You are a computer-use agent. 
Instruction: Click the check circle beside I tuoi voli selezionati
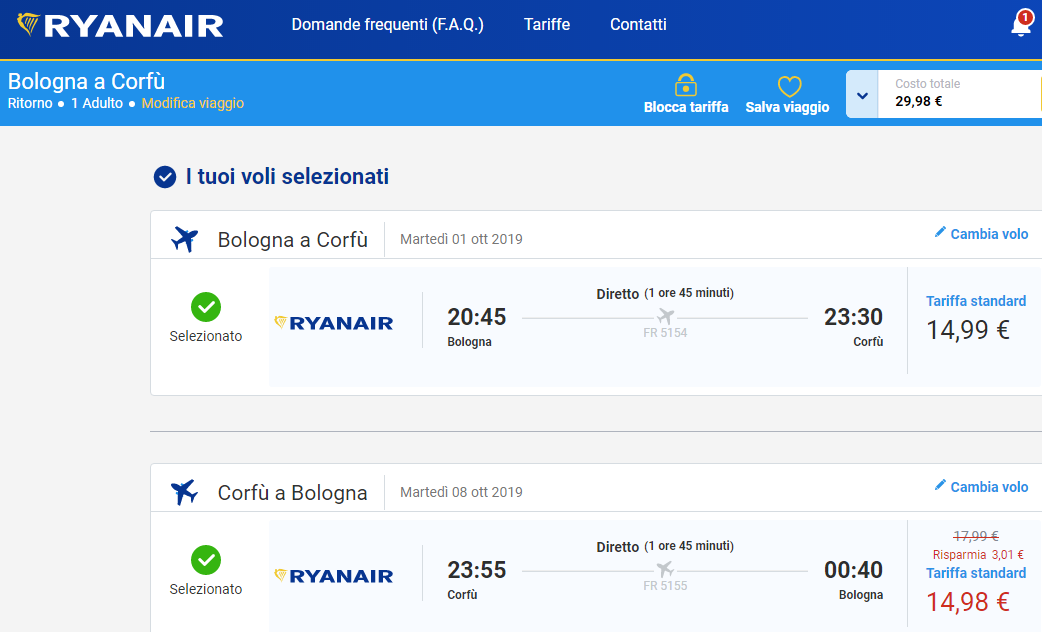[165, 177]
